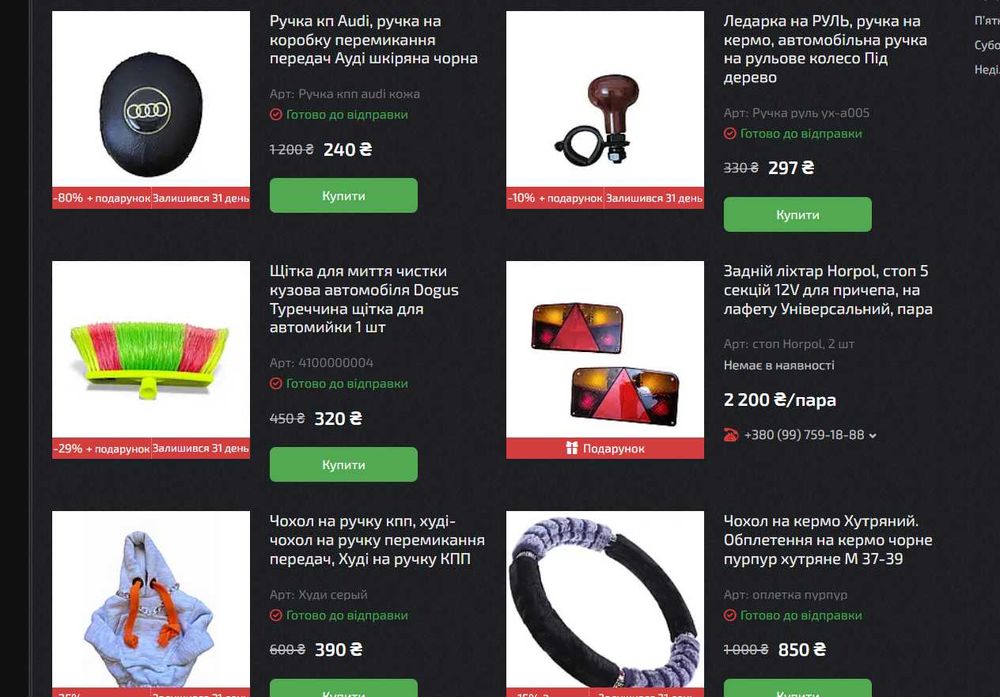Click the ready-to-ship check icon for steering wheel knob
The image size is (1000, 697).
[x=730, y=133]
